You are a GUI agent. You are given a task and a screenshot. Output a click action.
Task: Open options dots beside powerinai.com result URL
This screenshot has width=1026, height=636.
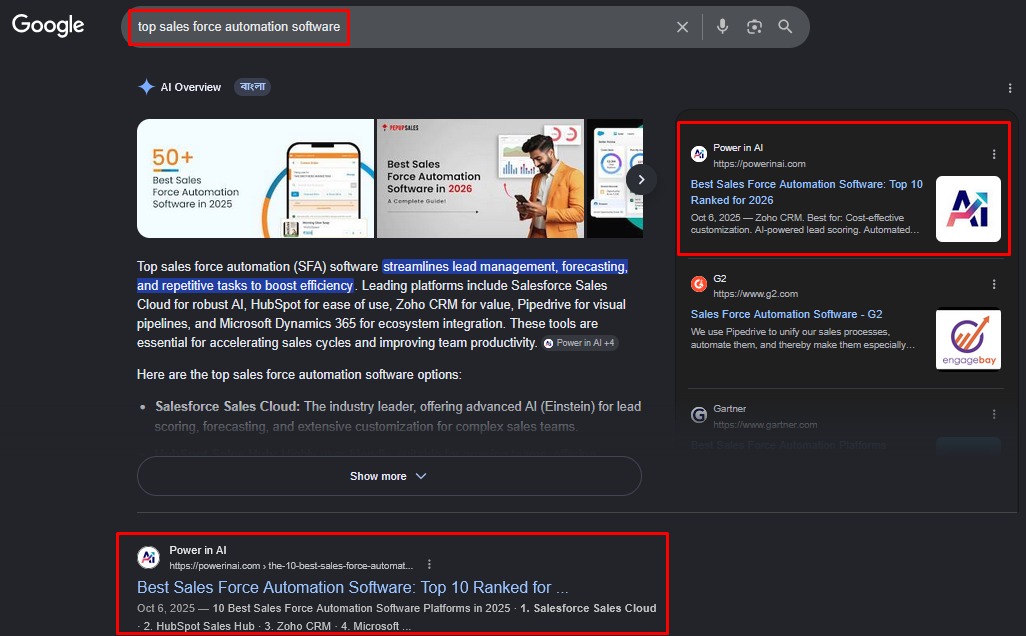tap(429, 564)
